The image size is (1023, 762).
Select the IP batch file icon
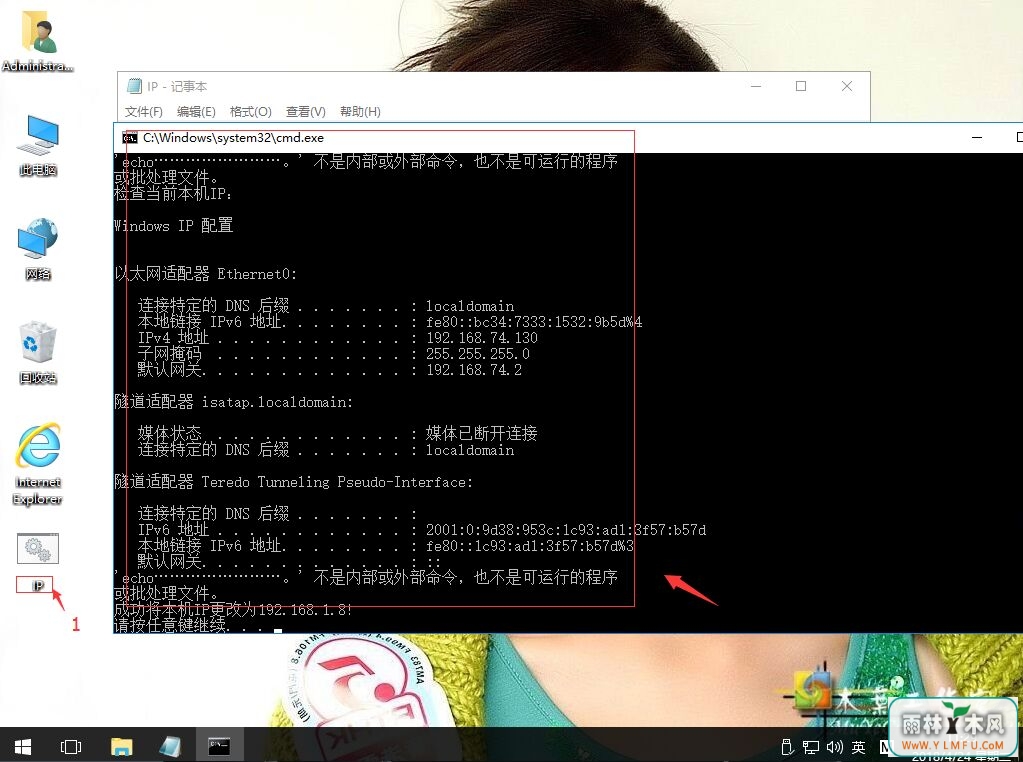tap(38, 562)
